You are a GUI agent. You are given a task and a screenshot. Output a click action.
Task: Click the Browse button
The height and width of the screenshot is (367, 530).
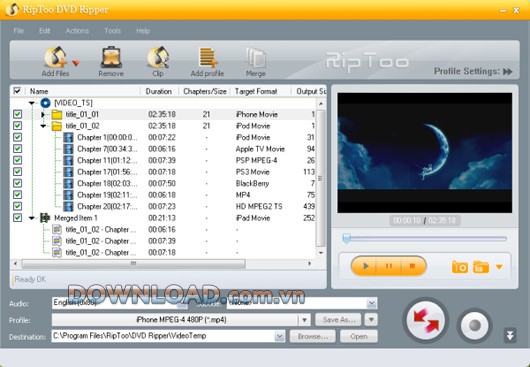coord(313,337)
